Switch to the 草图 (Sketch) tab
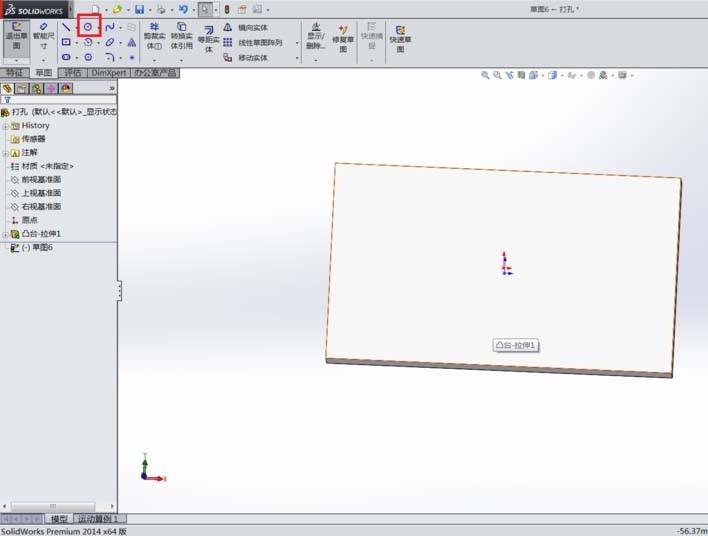 click(x=43, y=73)
